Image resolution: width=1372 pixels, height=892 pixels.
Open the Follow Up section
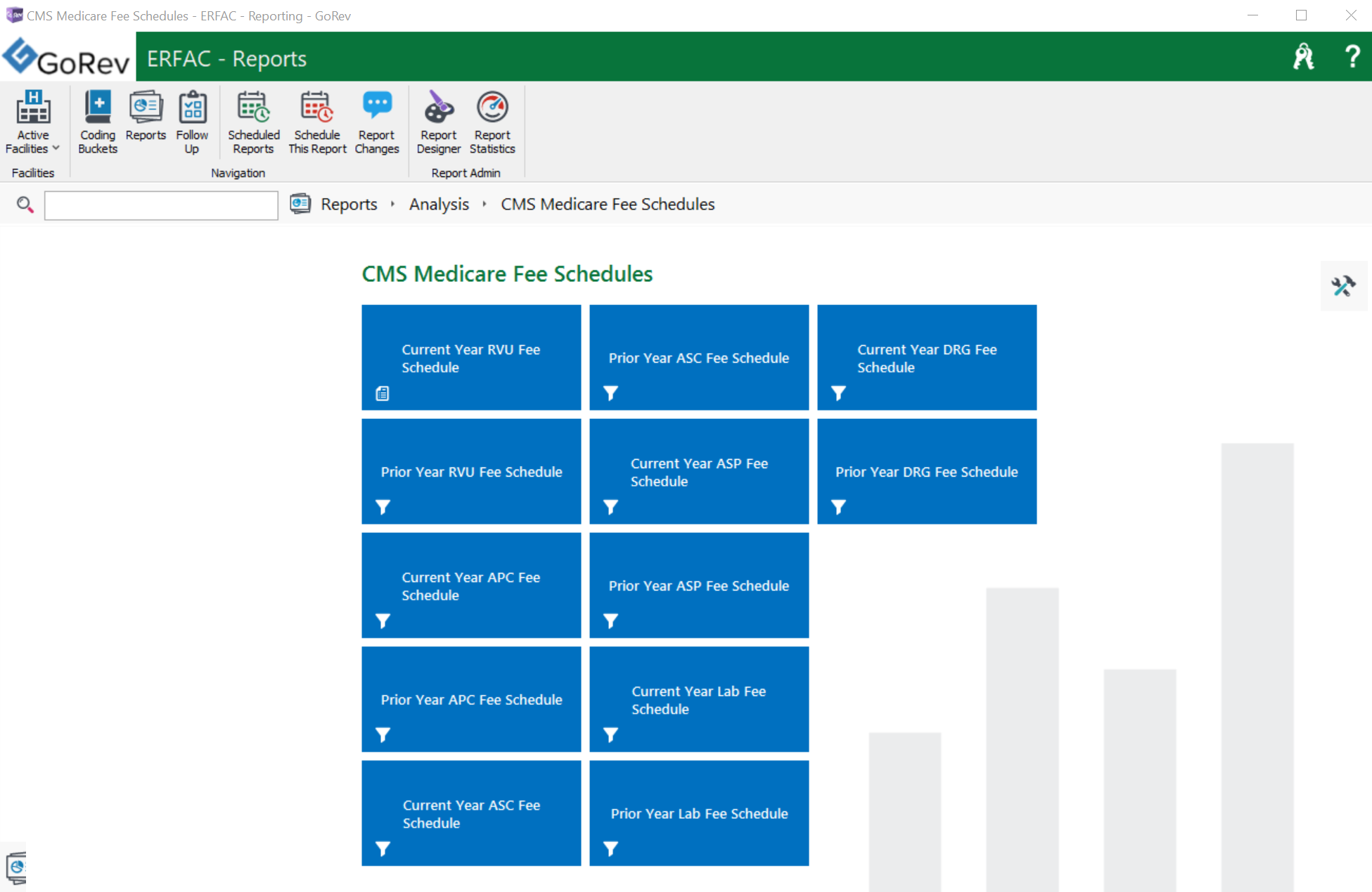pyautogui.click(x=192, y=122)
